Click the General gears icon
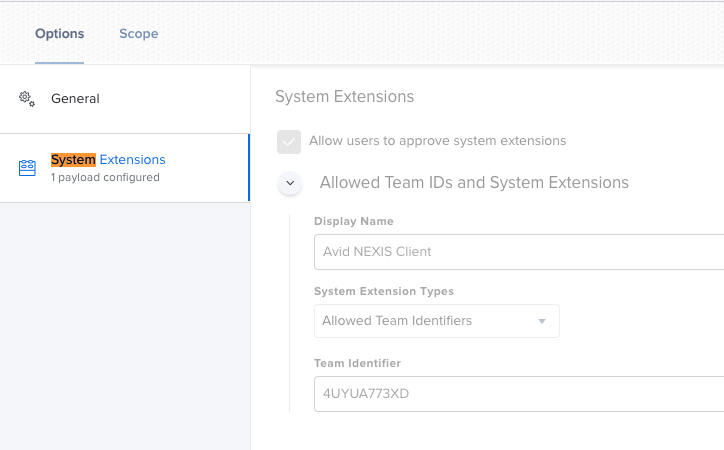The height and width of the screenshot is (450, 724). tap(27, 99)
